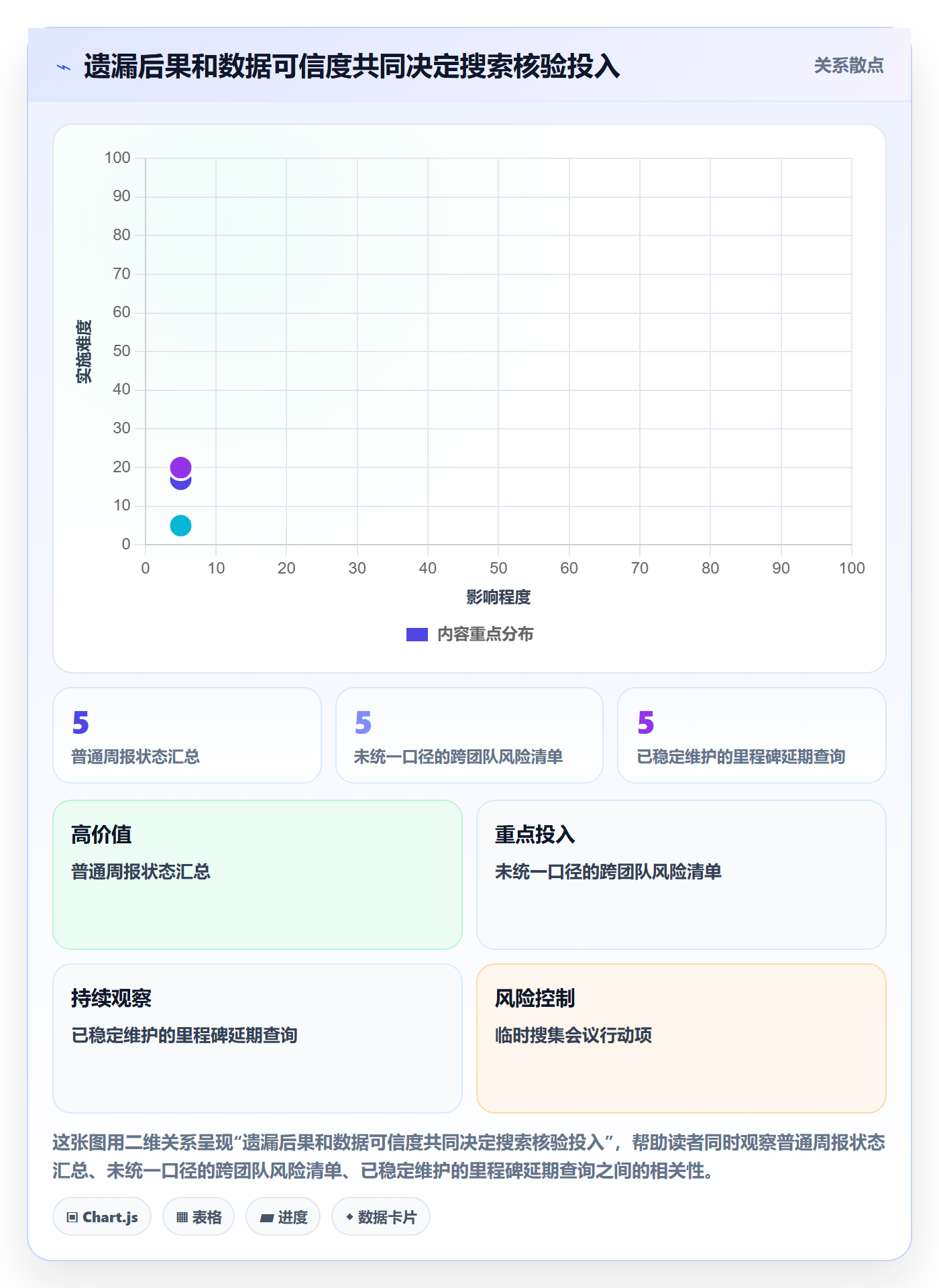Click the 内容重点分布 legend label
Screen dimensions: 939x1288
tap(485, 635)
